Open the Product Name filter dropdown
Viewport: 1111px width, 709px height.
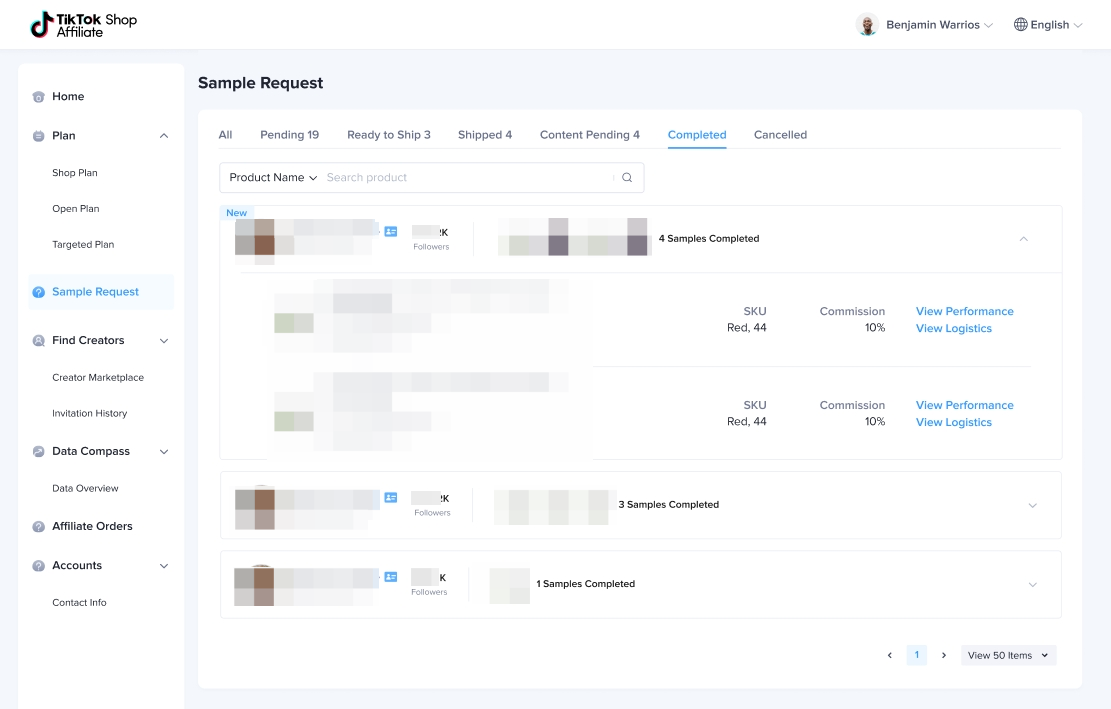(272, 178)
